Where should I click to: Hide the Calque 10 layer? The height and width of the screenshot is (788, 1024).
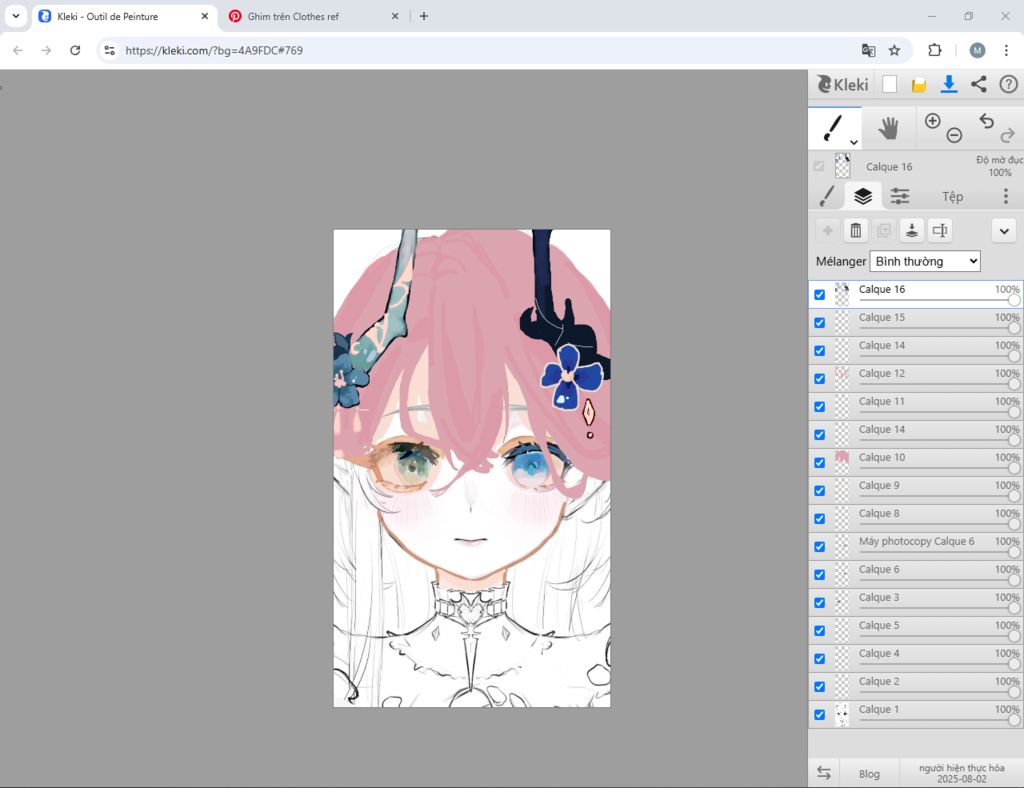820,463
